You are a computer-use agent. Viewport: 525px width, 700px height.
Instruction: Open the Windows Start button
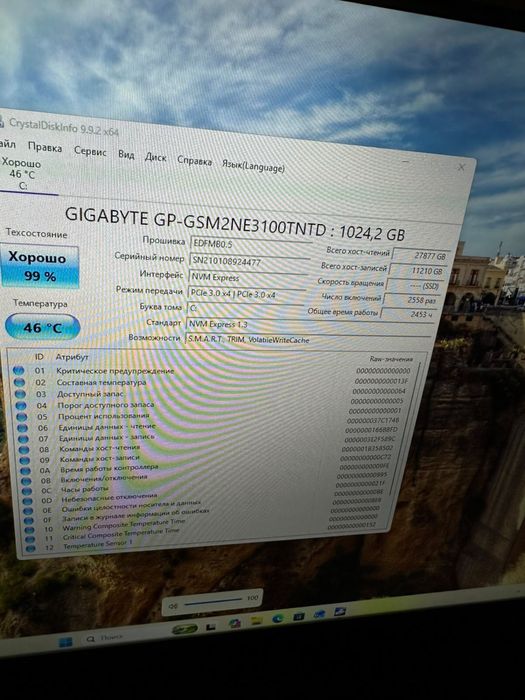tap(65, 642)
